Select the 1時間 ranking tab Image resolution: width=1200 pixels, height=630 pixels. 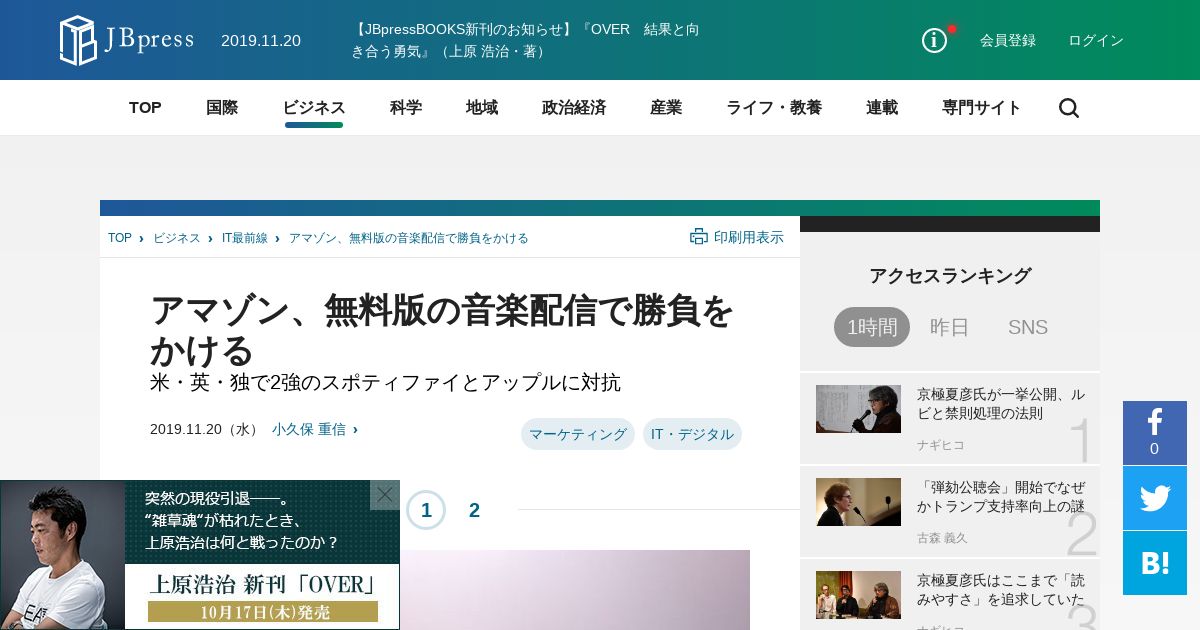pyautogui.click(x=872, y=327)
